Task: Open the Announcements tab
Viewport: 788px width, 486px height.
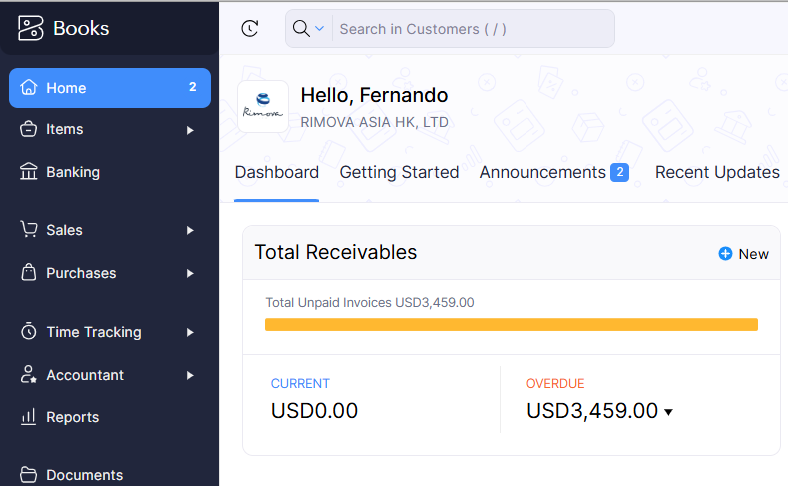Action: pos(543,172)
